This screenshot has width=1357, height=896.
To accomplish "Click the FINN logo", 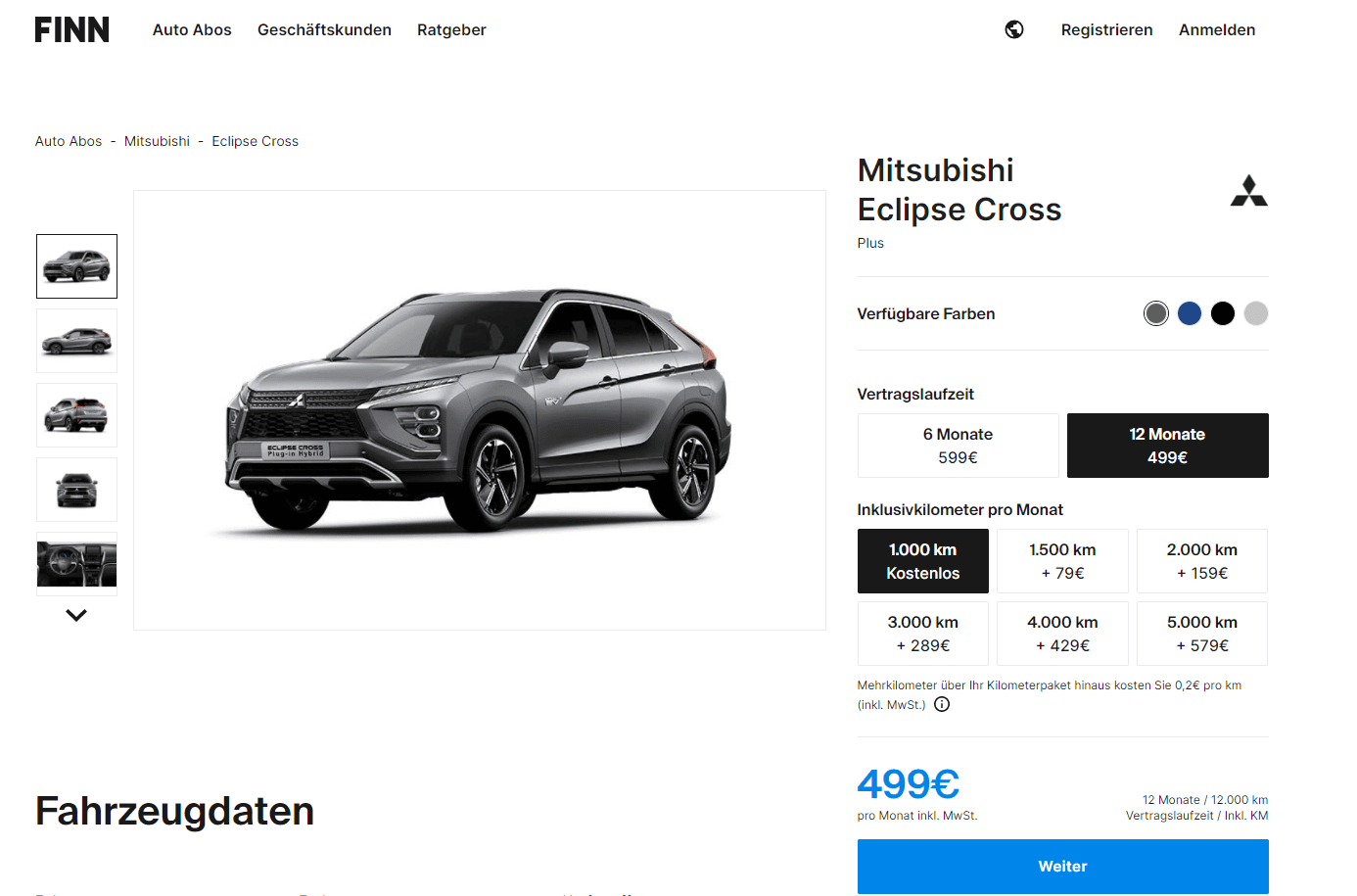I will (x=72, y=29).
